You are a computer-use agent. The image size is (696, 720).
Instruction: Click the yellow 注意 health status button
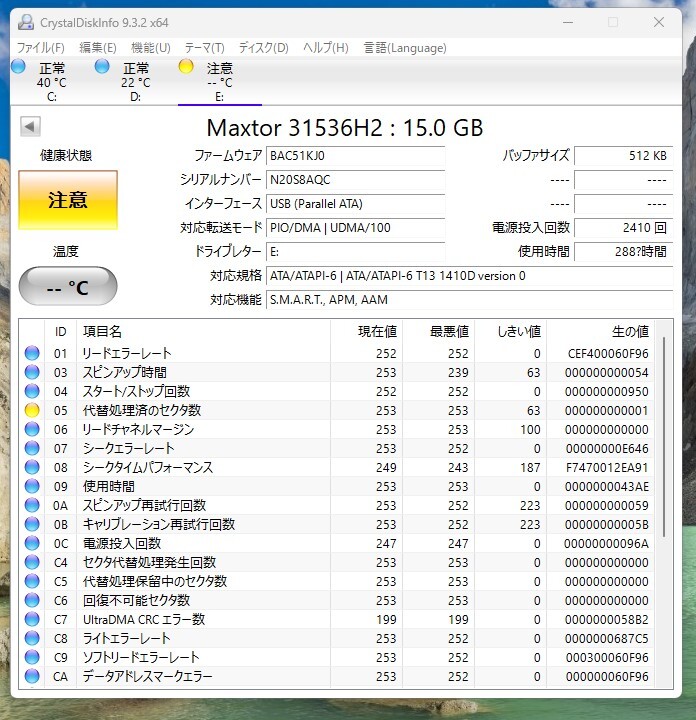(68, 200)
